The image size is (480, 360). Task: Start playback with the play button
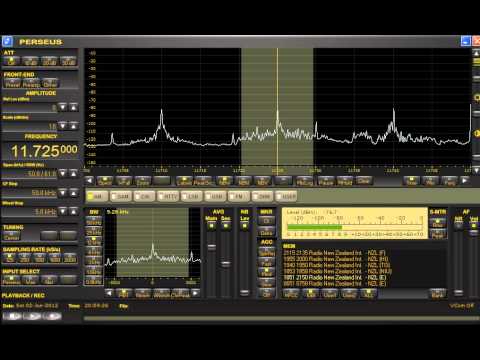(x=32, y=316)
